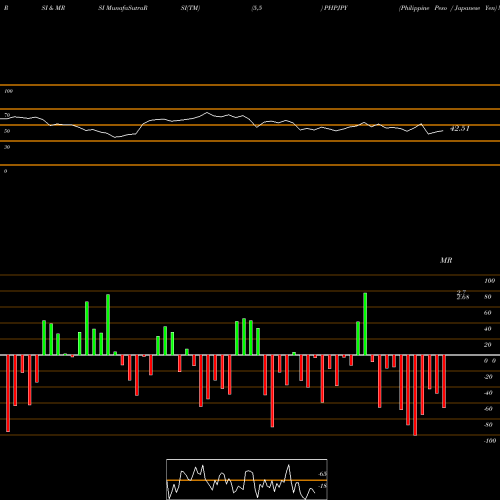Click the 30 label on the RSI axis

tap(7, 147)
